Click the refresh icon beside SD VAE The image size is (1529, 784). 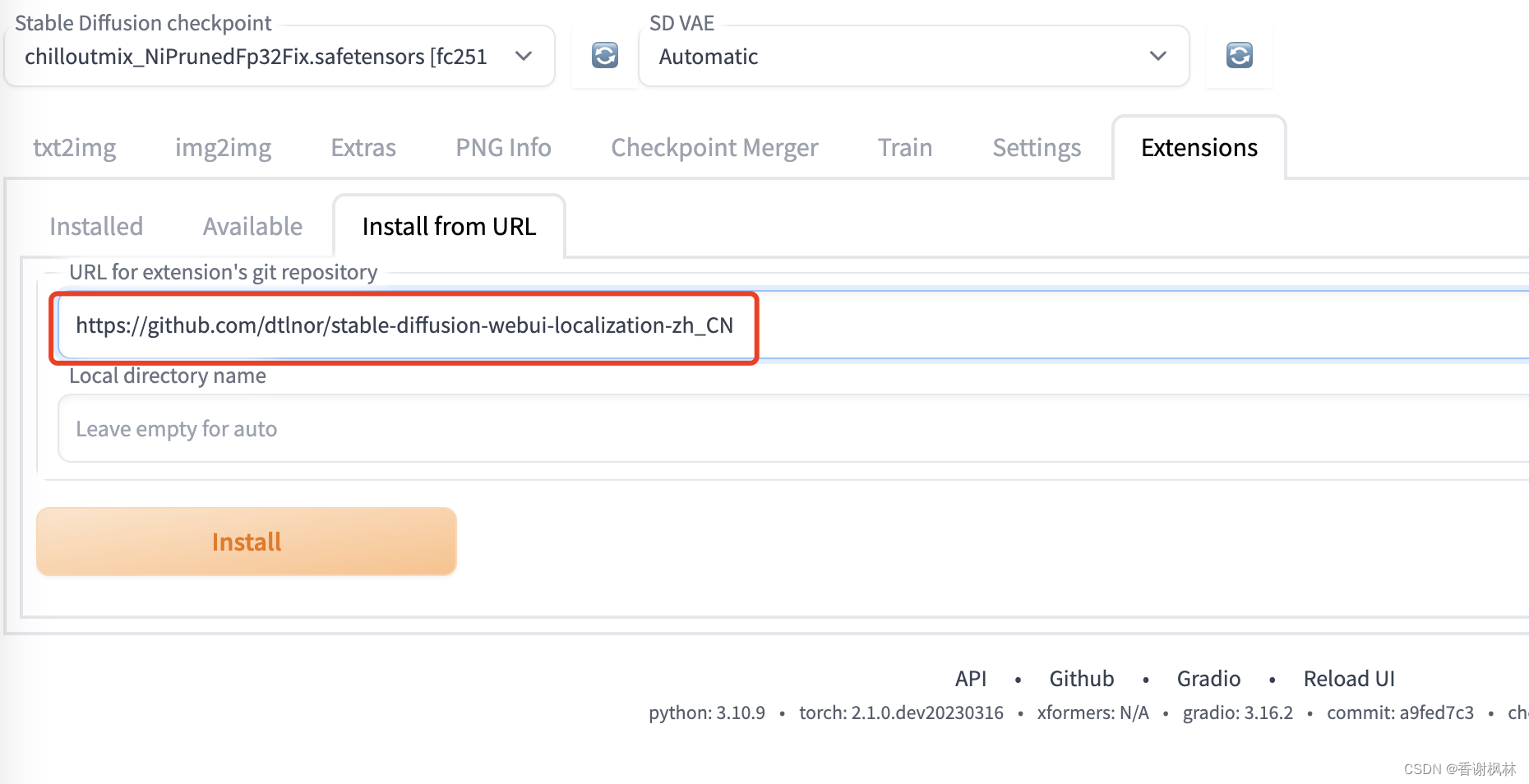click(x=1239, y=56)
